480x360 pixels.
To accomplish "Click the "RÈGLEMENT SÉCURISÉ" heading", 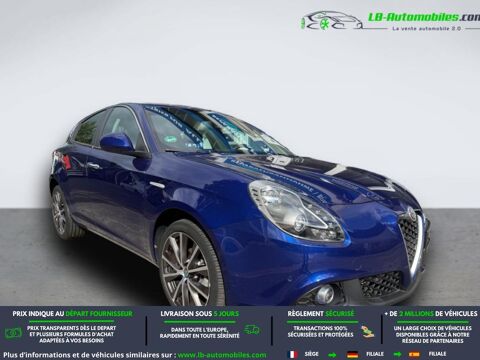I will [321, 314].
